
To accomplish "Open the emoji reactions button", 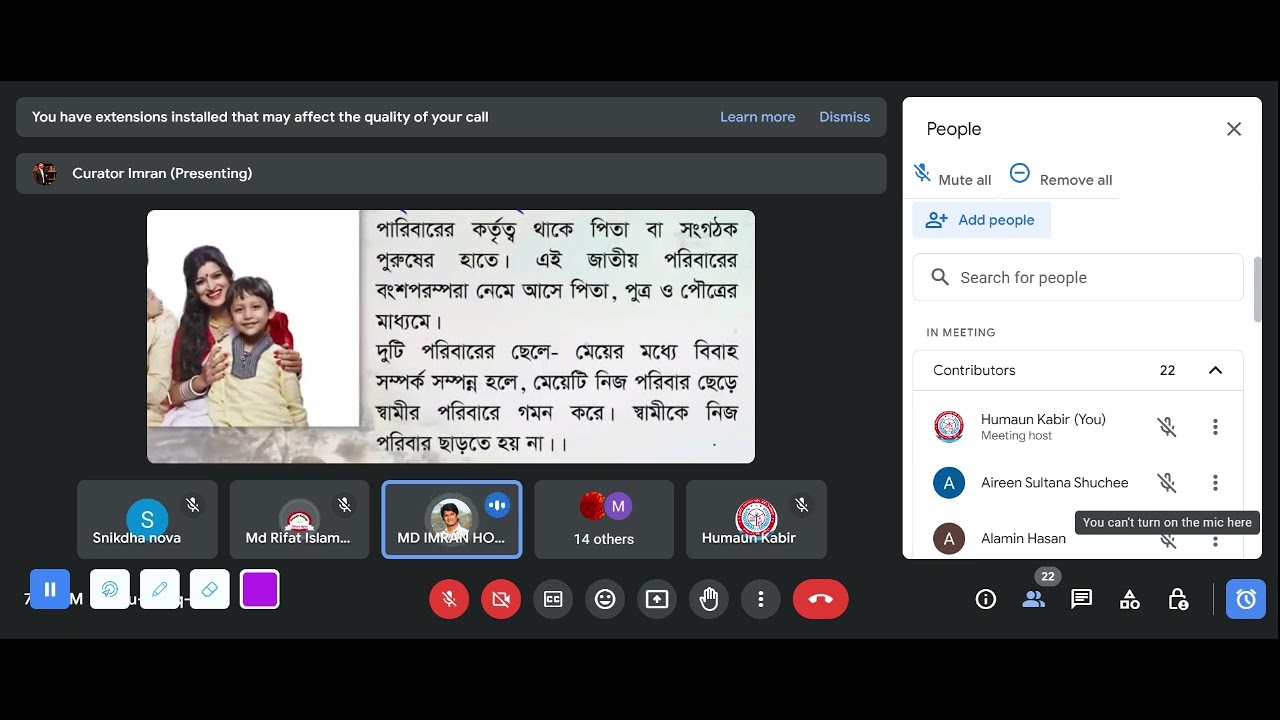I will click(605, 599).
